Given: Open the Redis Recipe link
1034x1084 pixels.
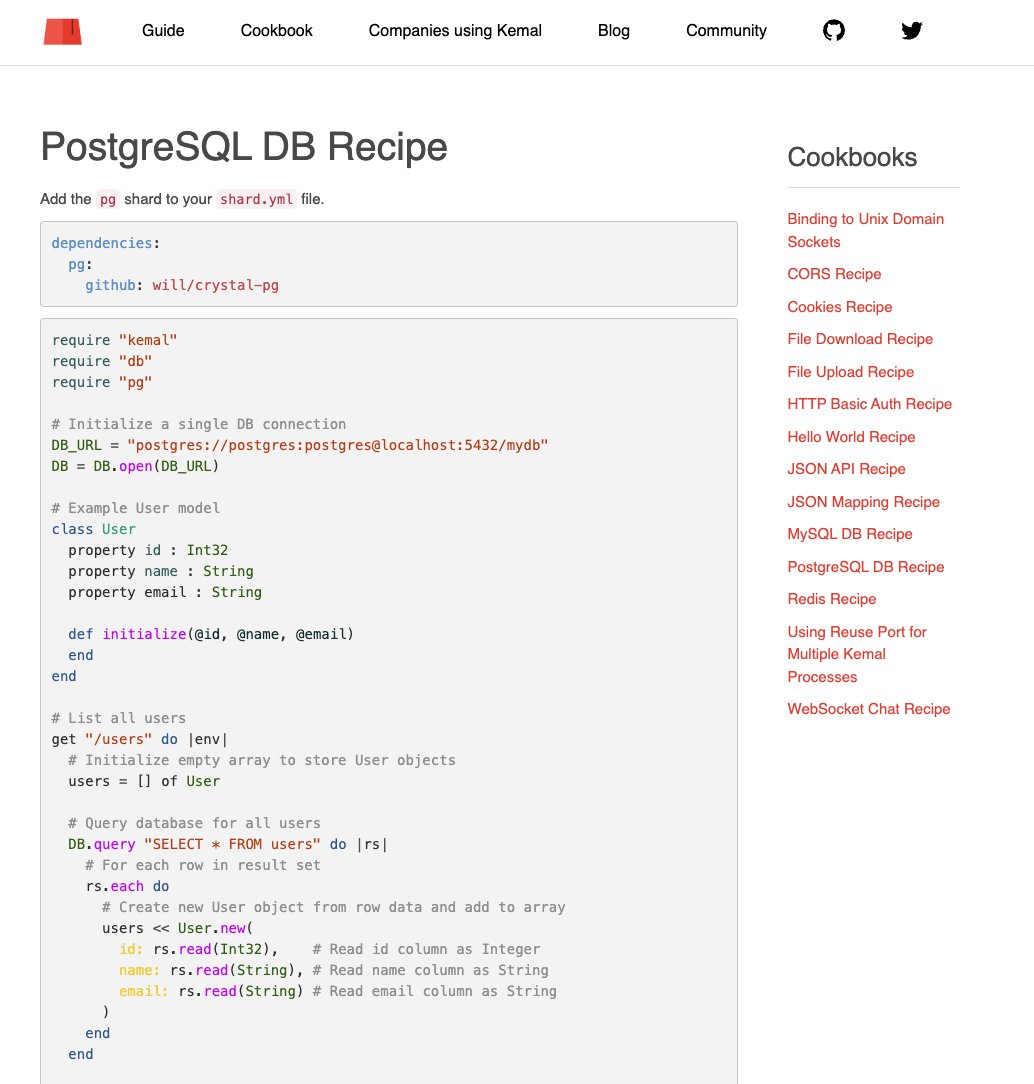Looking at the screenshot, I should 831,599.
